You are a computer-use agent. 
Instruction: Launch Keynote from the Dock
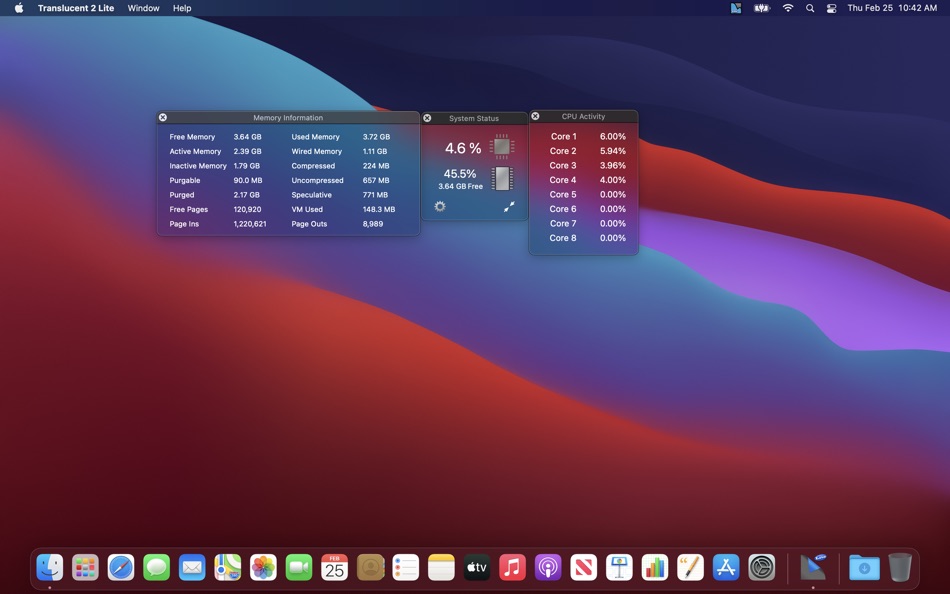tap(619, 568)
